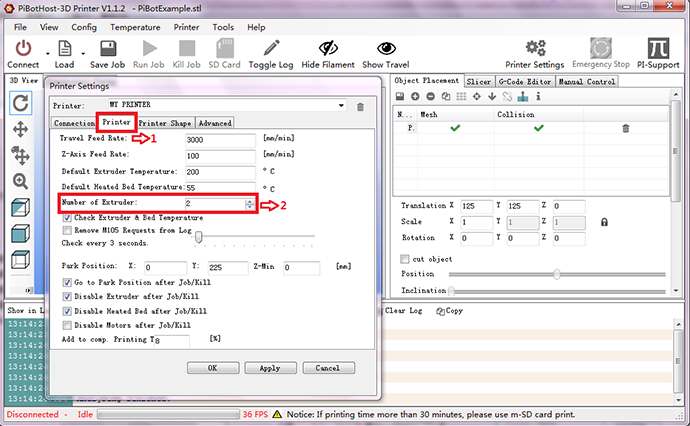Increase Number of Extruder with up arrow
Image resolution: width=690 pixels, height=426 pixels.
[x=250, y=202]
